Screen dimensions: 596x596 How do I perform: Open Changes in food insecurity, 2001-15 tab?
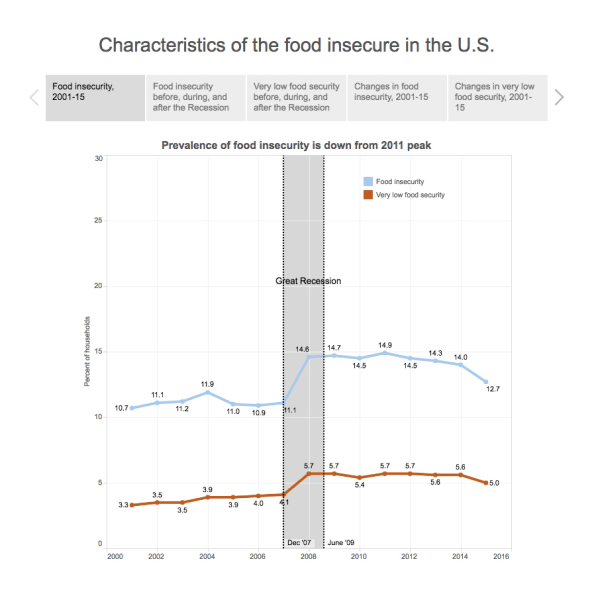[x=397, y=98]
